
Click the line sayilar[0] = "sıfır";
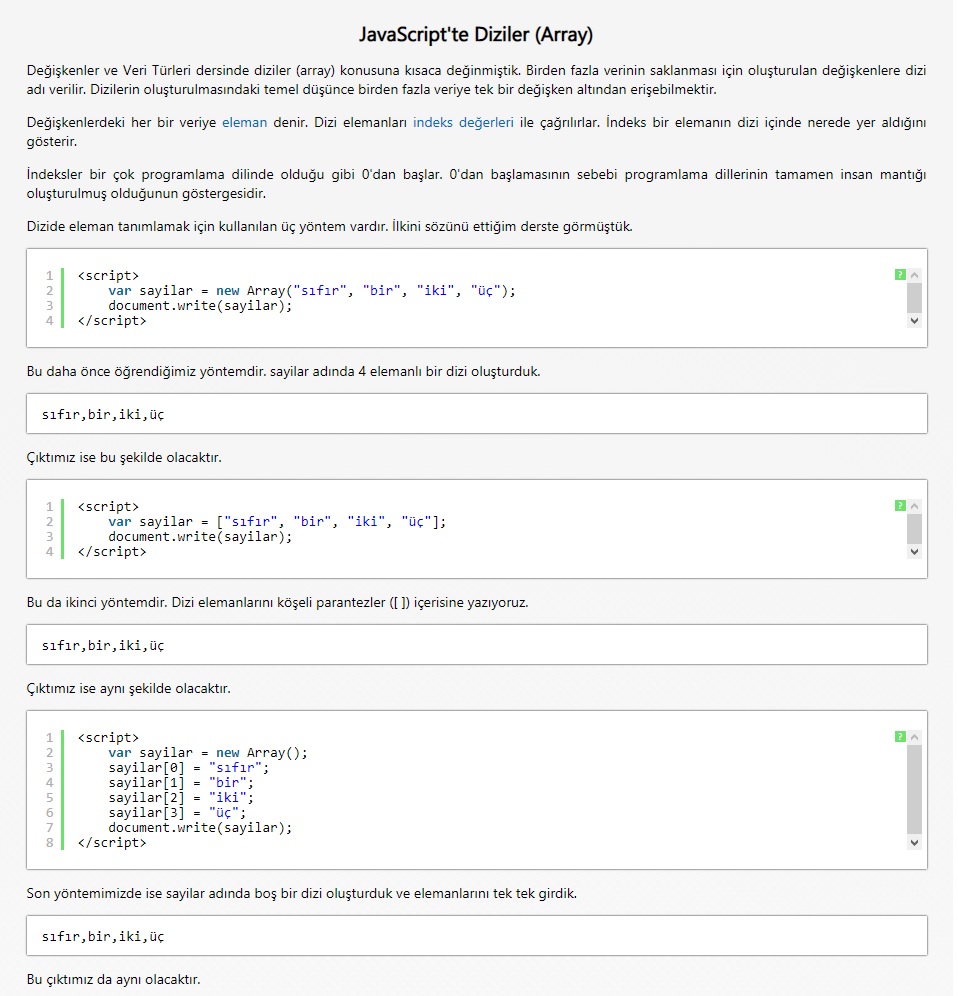(x=189, y=768)
